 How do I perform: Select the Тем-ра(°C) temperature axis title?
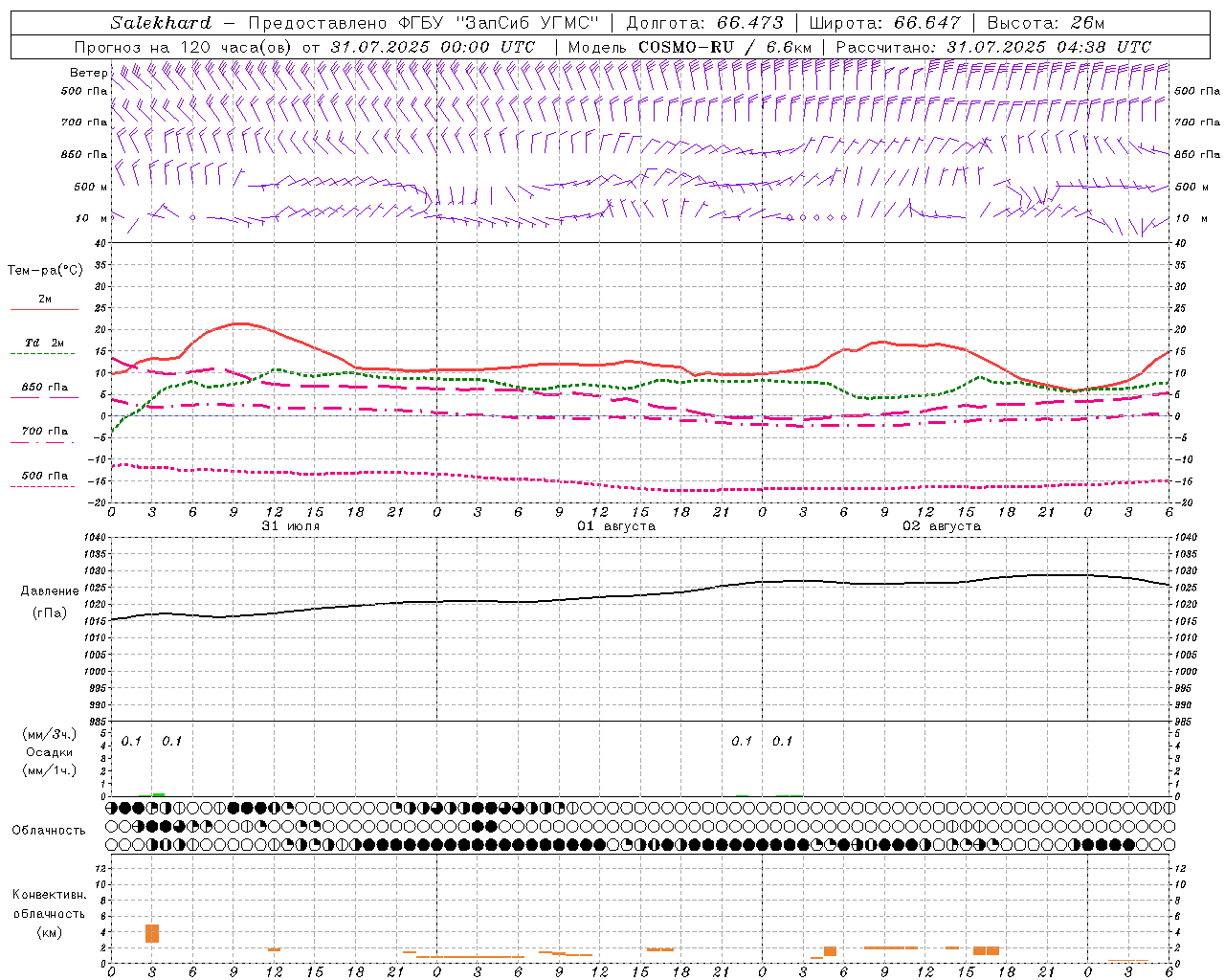(45, 271)
